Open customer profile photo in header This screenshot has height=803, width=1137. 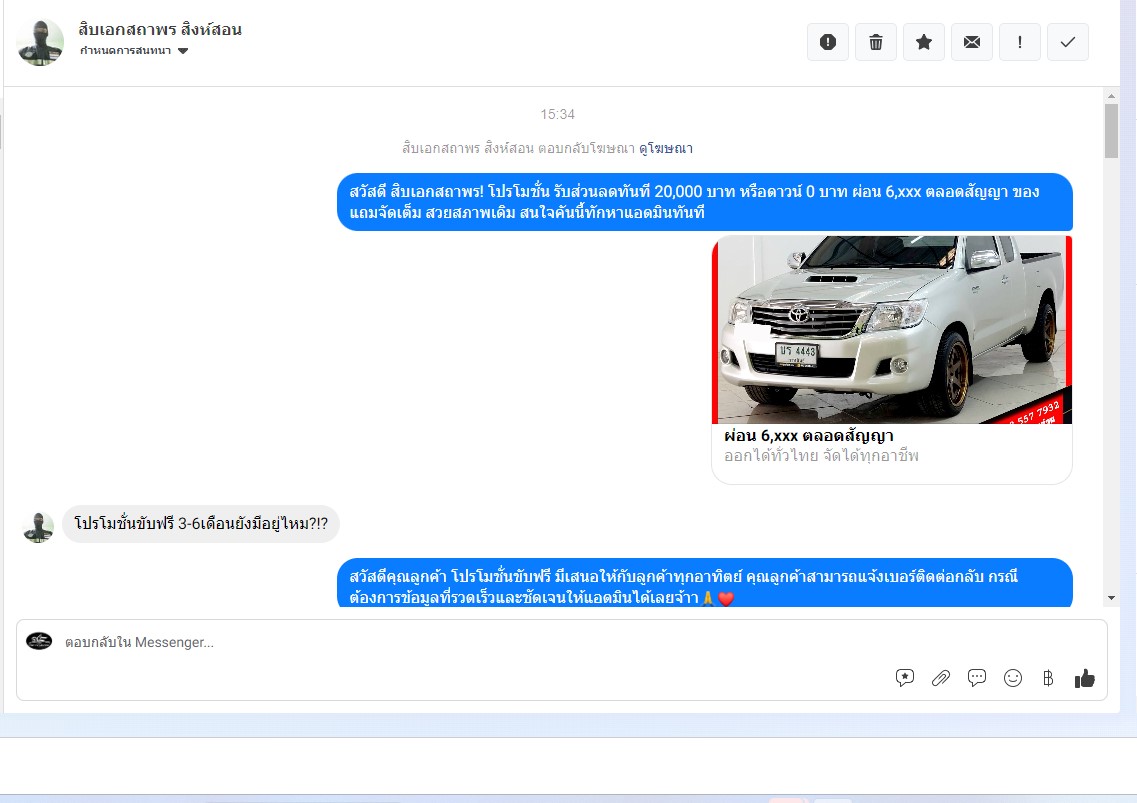click(40, 42)
